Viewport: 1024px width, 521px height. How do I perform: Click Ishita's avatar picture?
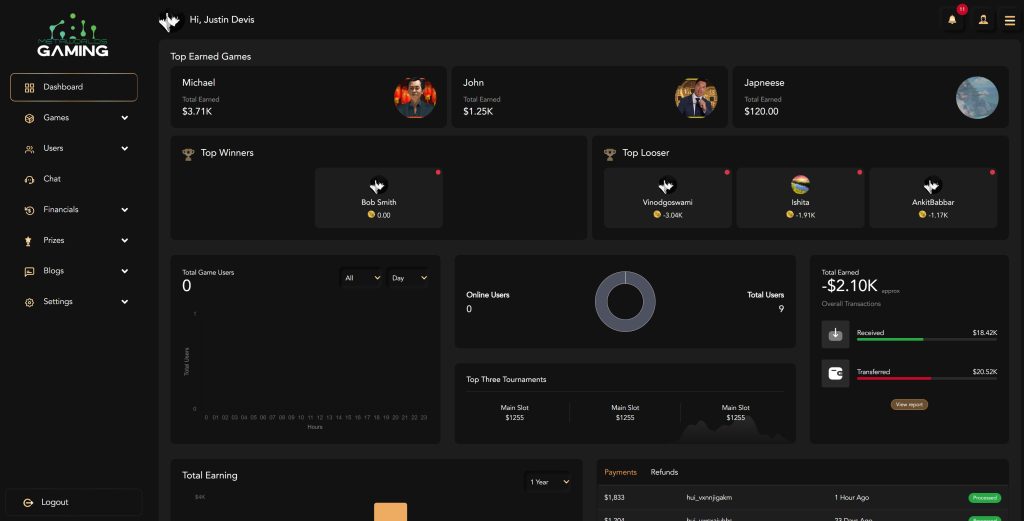800,185
